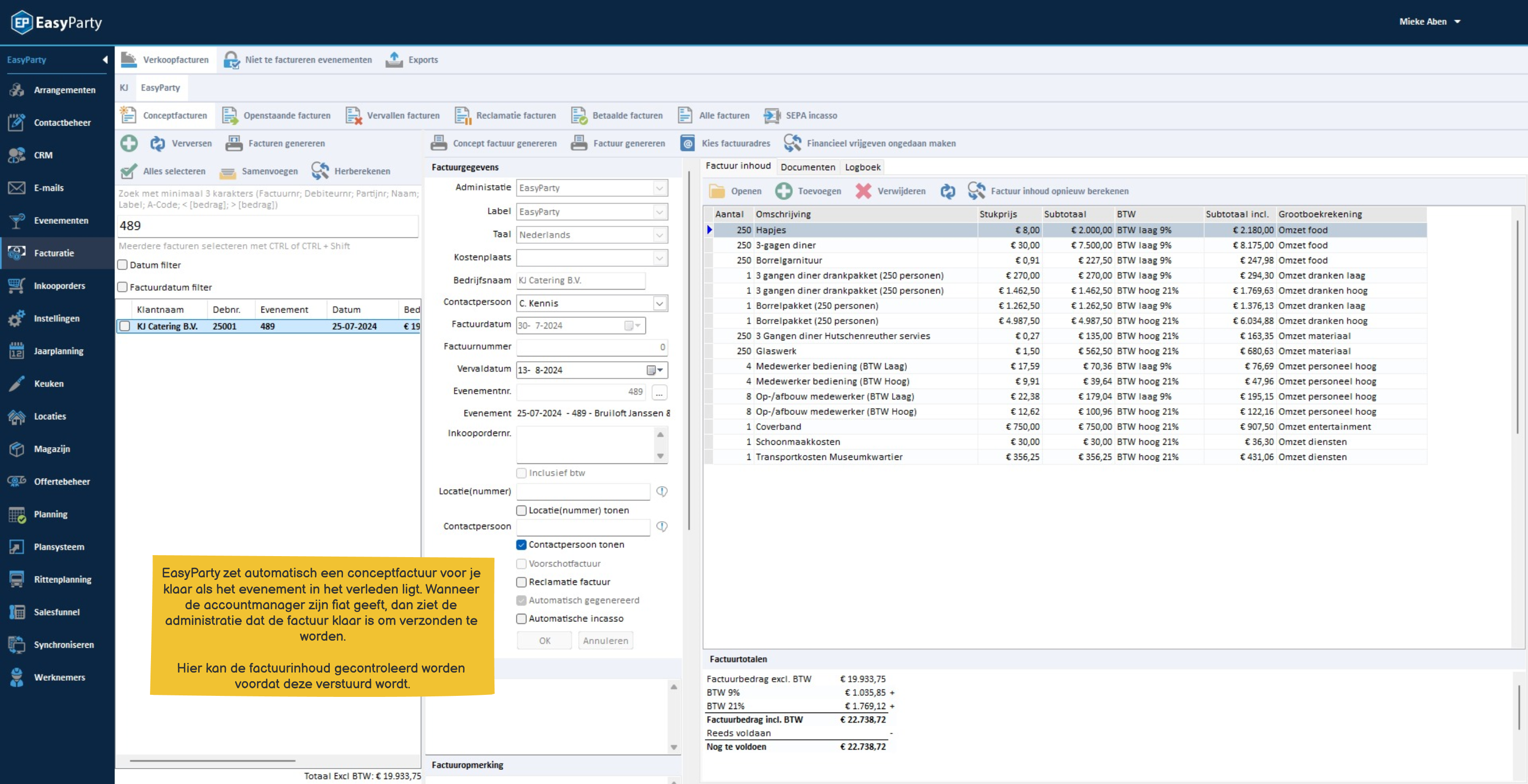The width and height of the screenshot is (1528, 784).
Task: Switch to the Exports tab
Action: pos(412,59)
